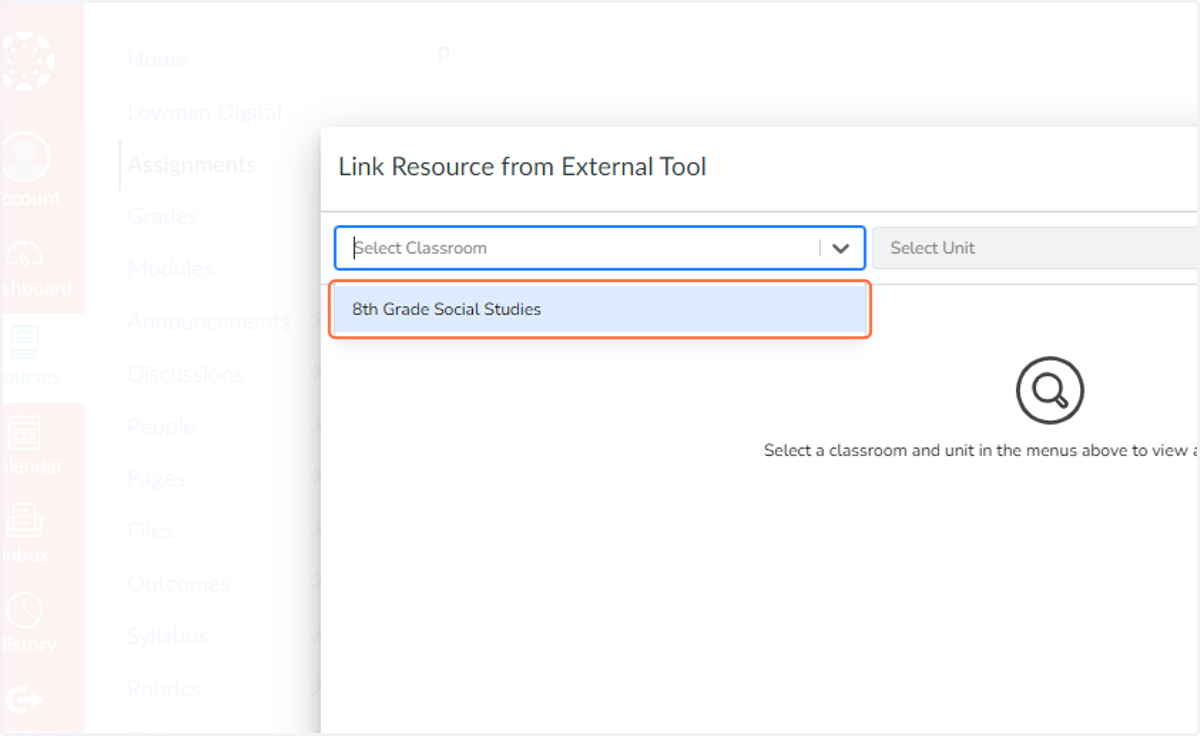Click the Link Resource from External Tool heading
The width and height of the screenshot is (1200, 736).
pos(522,167)
